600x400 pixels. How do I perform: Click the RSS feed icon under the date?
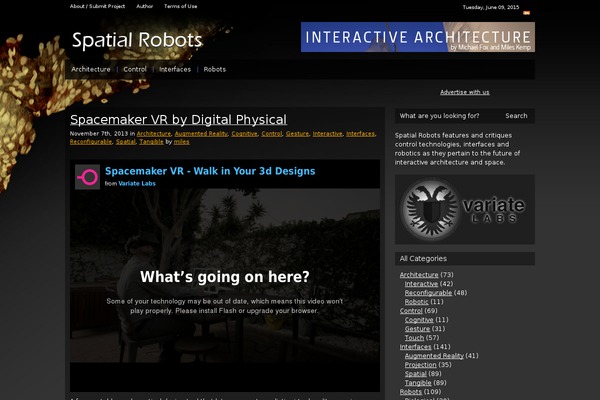tap(527, 13)
